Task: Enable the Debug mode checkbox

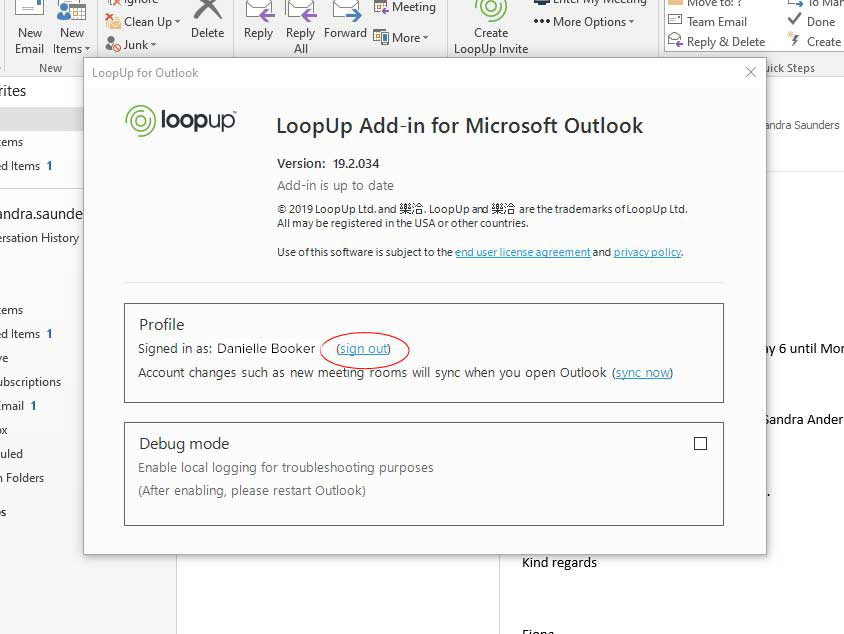Action: point(700,444)
